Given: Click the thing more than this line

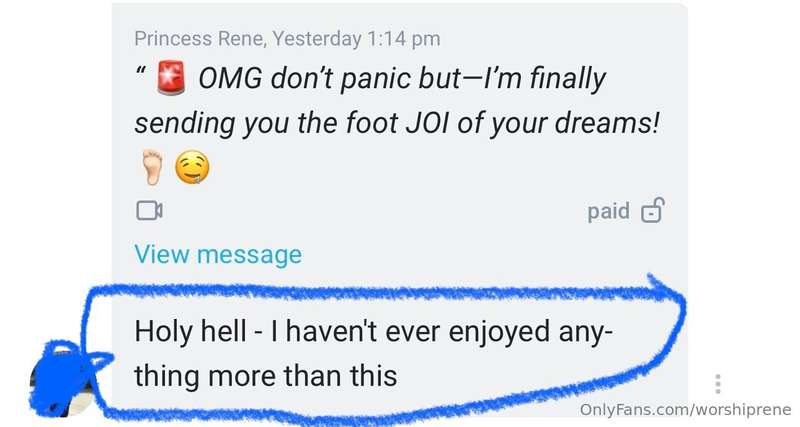Looking at the screenshot, I should tap(265, 376).
